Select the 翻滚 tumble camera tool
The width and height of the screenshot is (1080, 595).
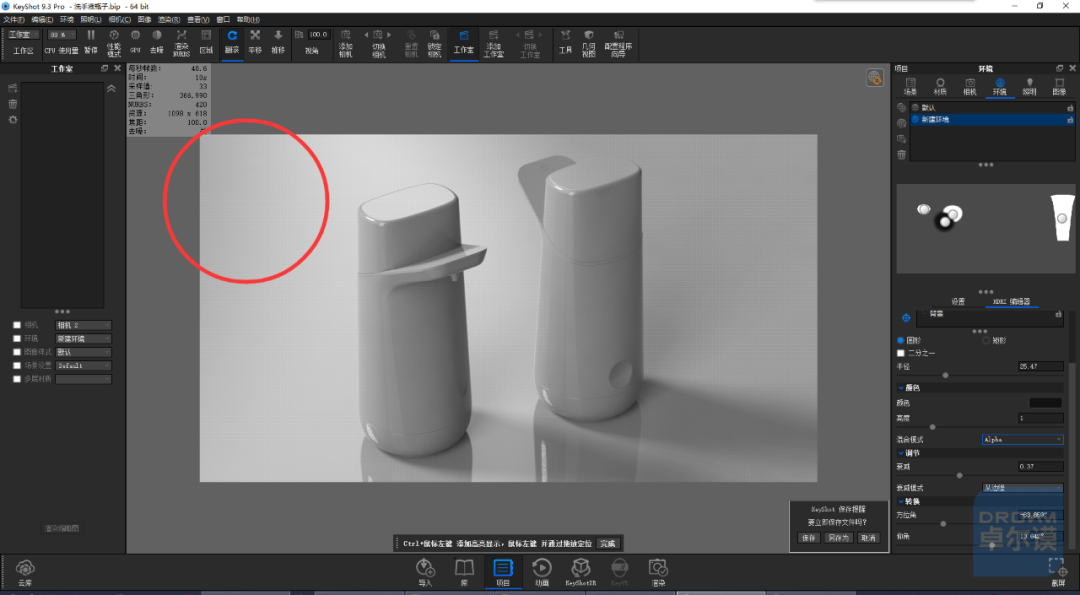point(232,42)
